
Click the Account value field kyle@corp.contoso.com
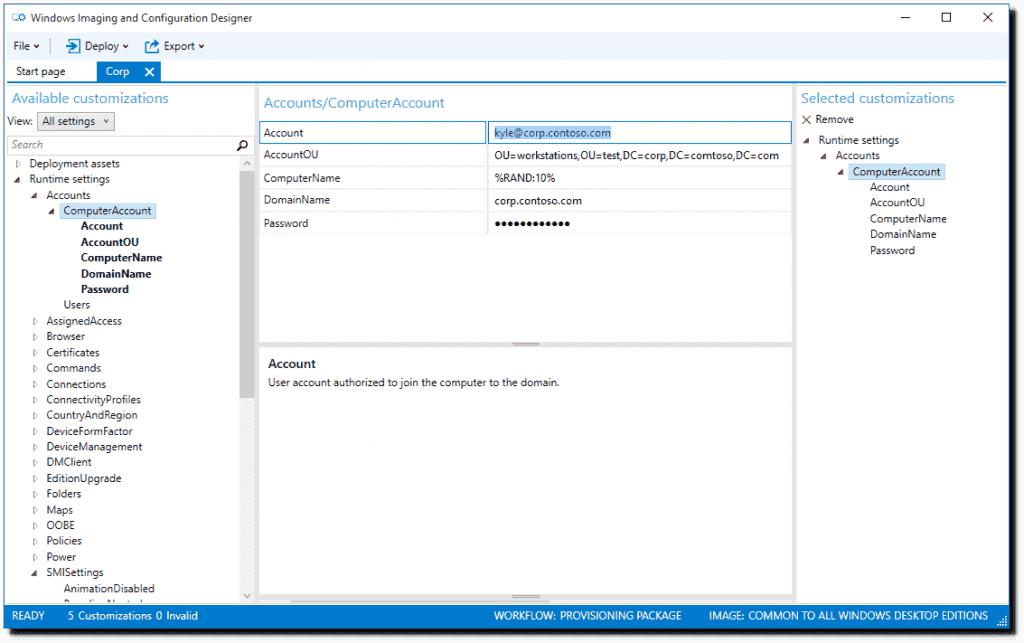pyautogui.click(x=639, y=133)
